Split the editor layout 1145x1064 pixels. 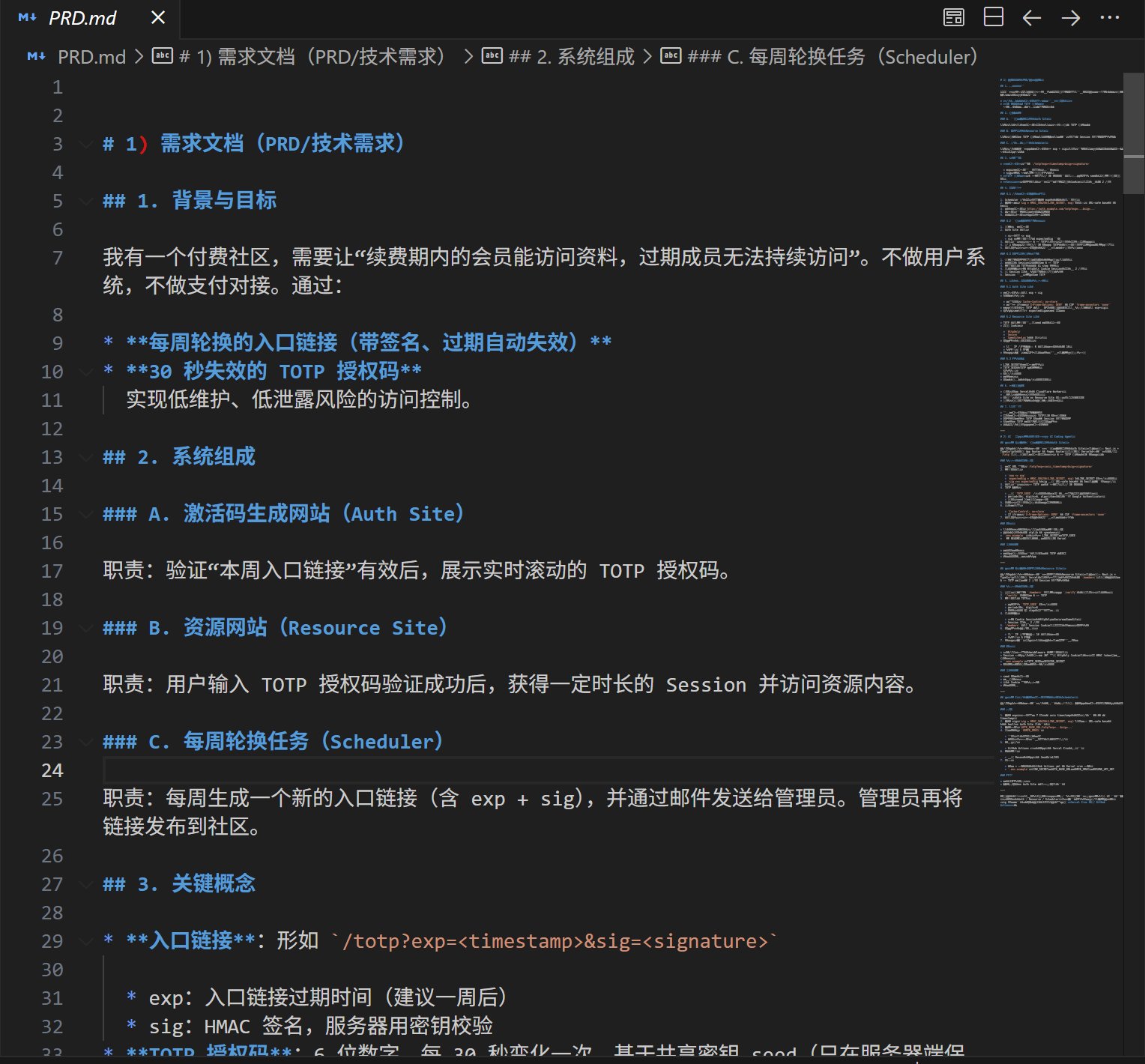993,17
